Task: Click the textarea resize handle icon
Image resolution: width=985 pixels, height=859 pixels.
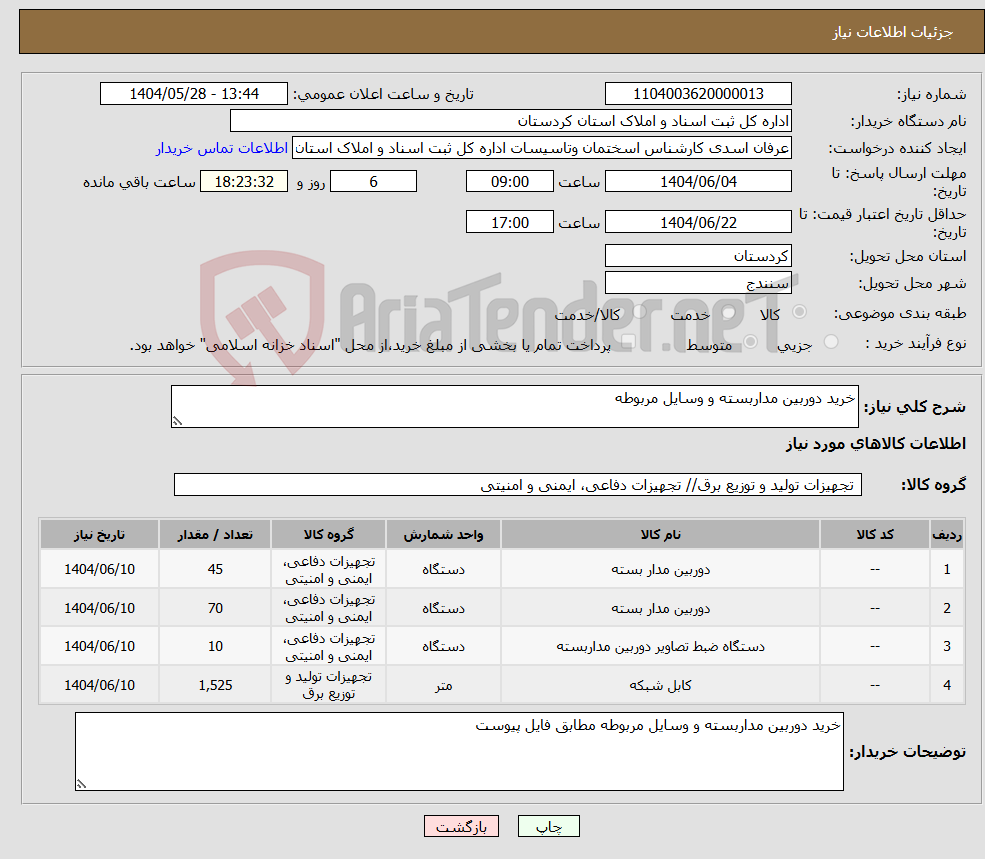Action: click(x=179, y=419)
